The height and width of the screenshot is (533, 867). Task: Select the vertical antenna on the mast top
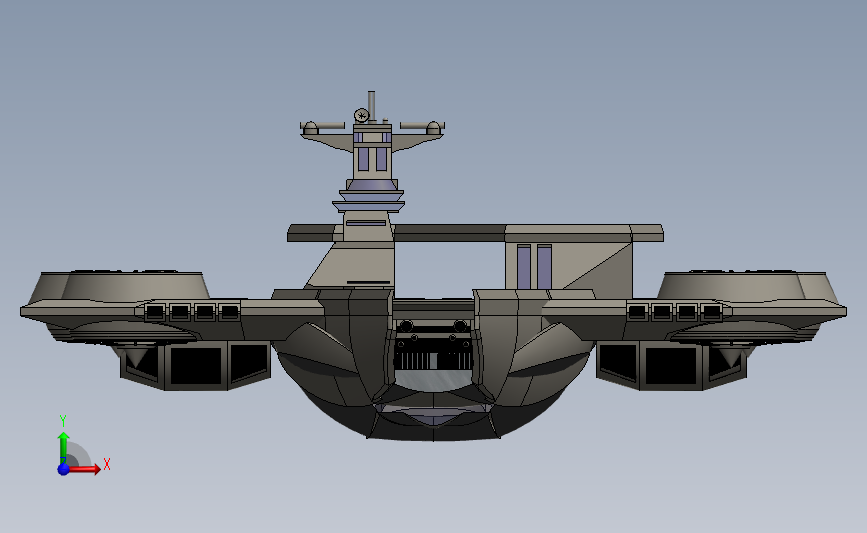pyautogui.click(x=372, y=106)
